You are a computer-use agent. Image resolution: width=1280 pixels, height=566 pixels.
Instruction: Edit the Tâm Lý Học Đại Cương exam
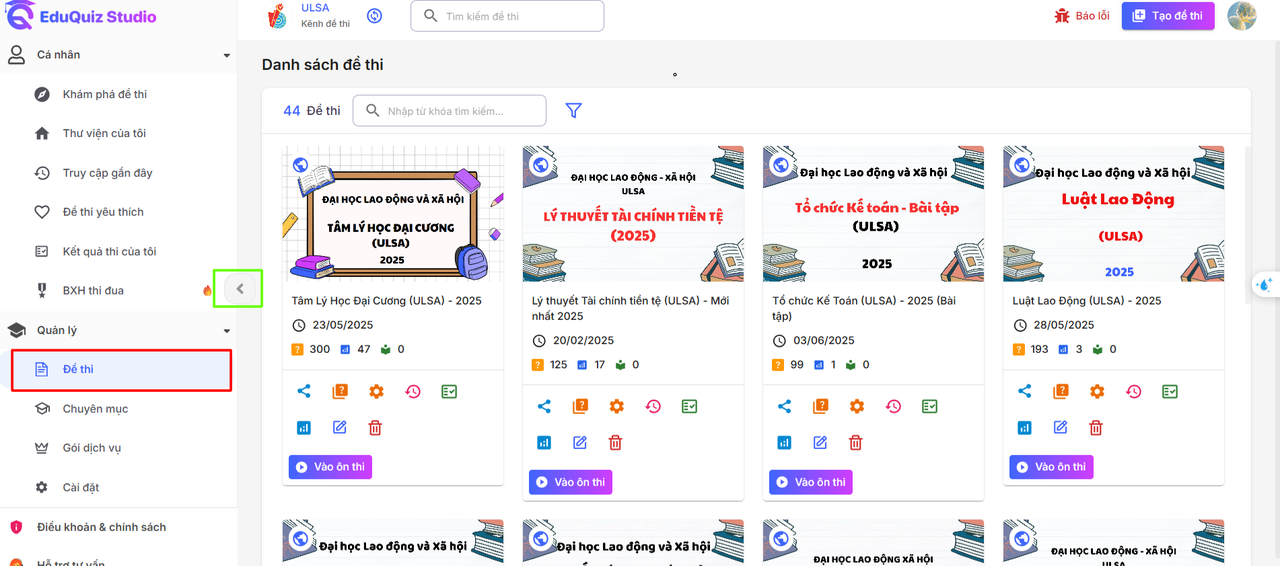pos(340,427)
